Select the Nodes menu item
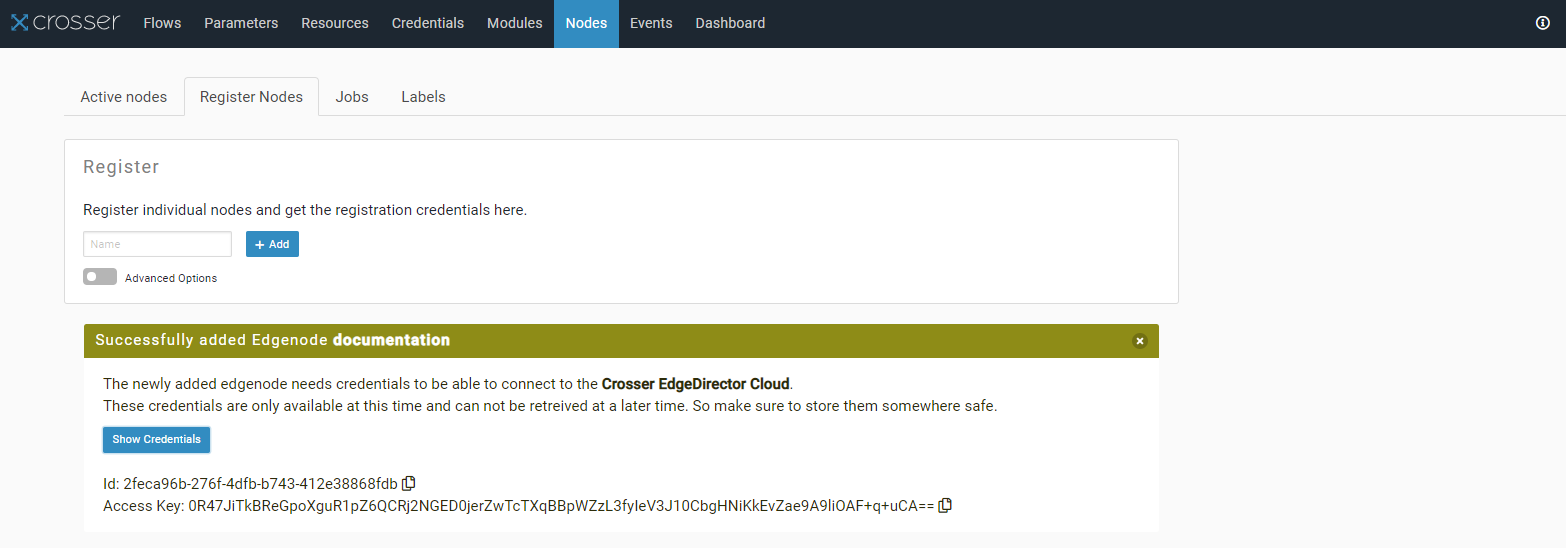The width and height of the screenshot is (1566, 548). 586,23
